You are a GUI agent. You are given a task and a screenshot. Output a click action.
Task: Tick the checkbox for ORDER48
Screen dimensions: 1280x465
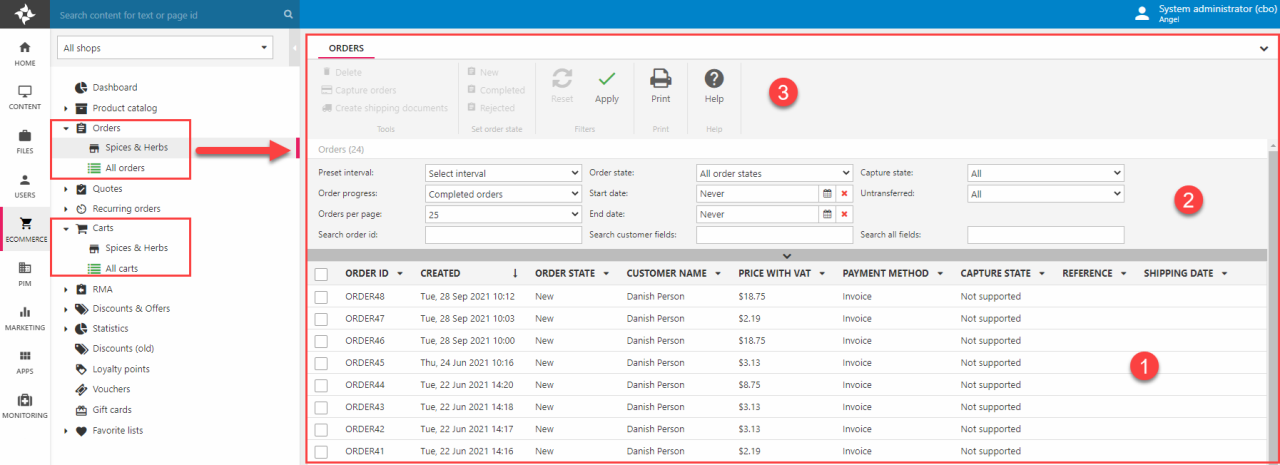pos(321,297)
